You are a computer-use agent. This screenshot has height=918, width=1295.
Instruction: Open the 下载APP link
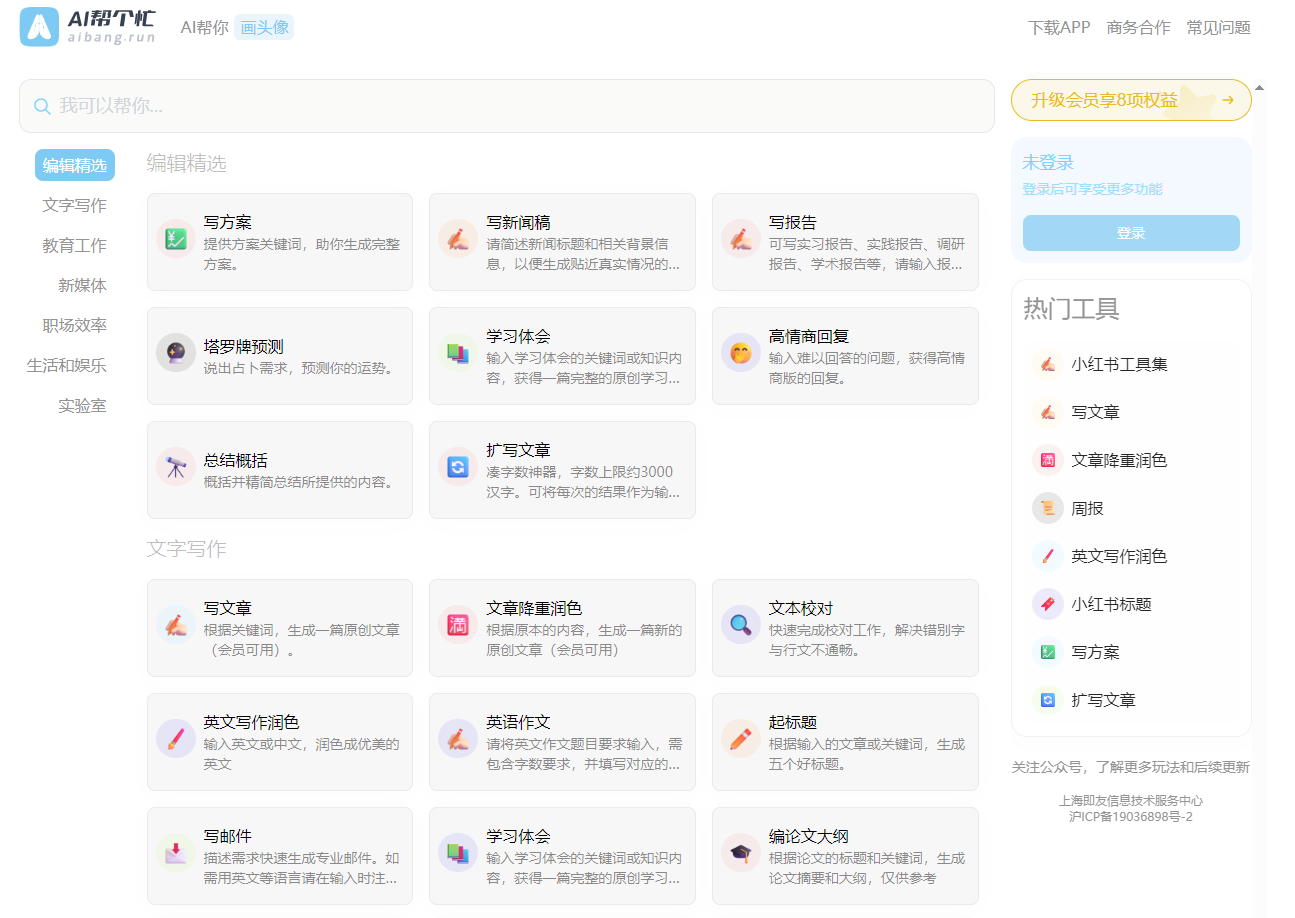pos(1059,27)
